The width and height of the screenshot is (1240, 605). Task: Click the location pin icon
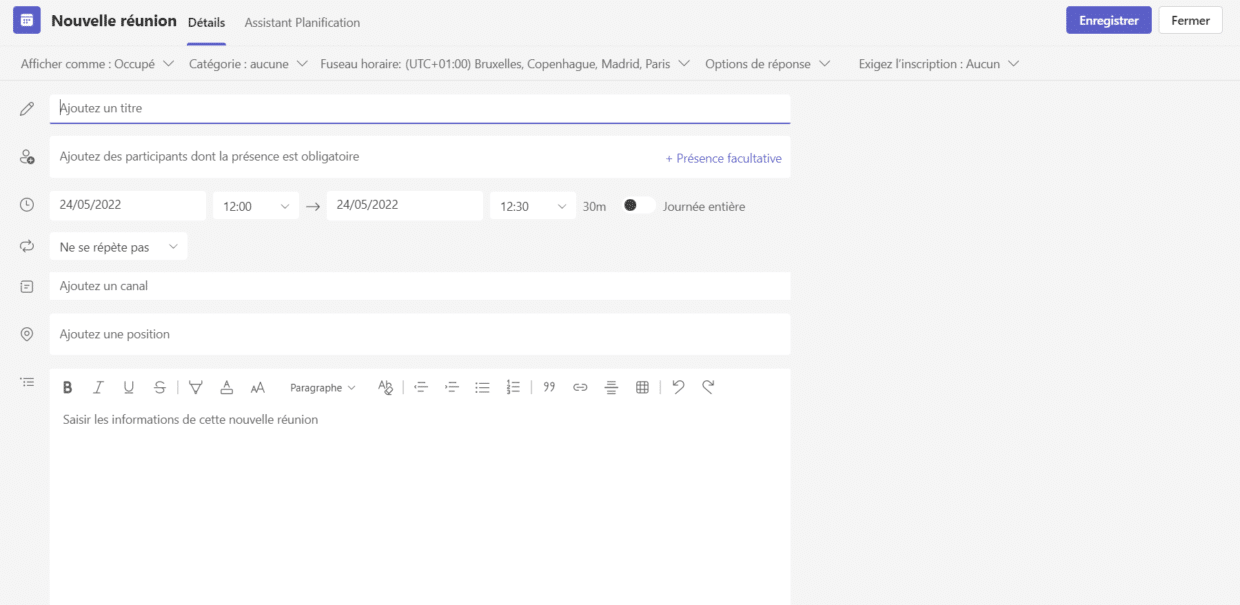pyautogui.click(x=27, y=334)
